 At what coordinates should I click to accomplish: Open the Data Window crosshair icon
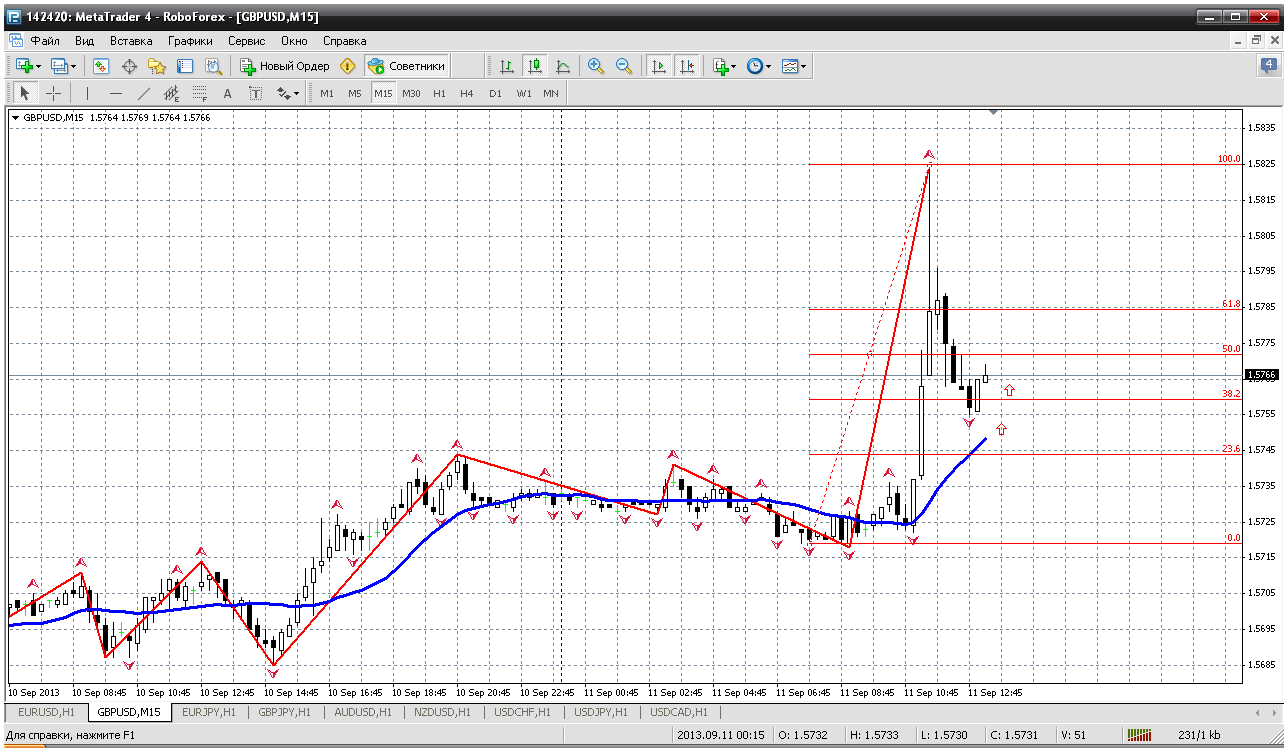coord(129,66)
